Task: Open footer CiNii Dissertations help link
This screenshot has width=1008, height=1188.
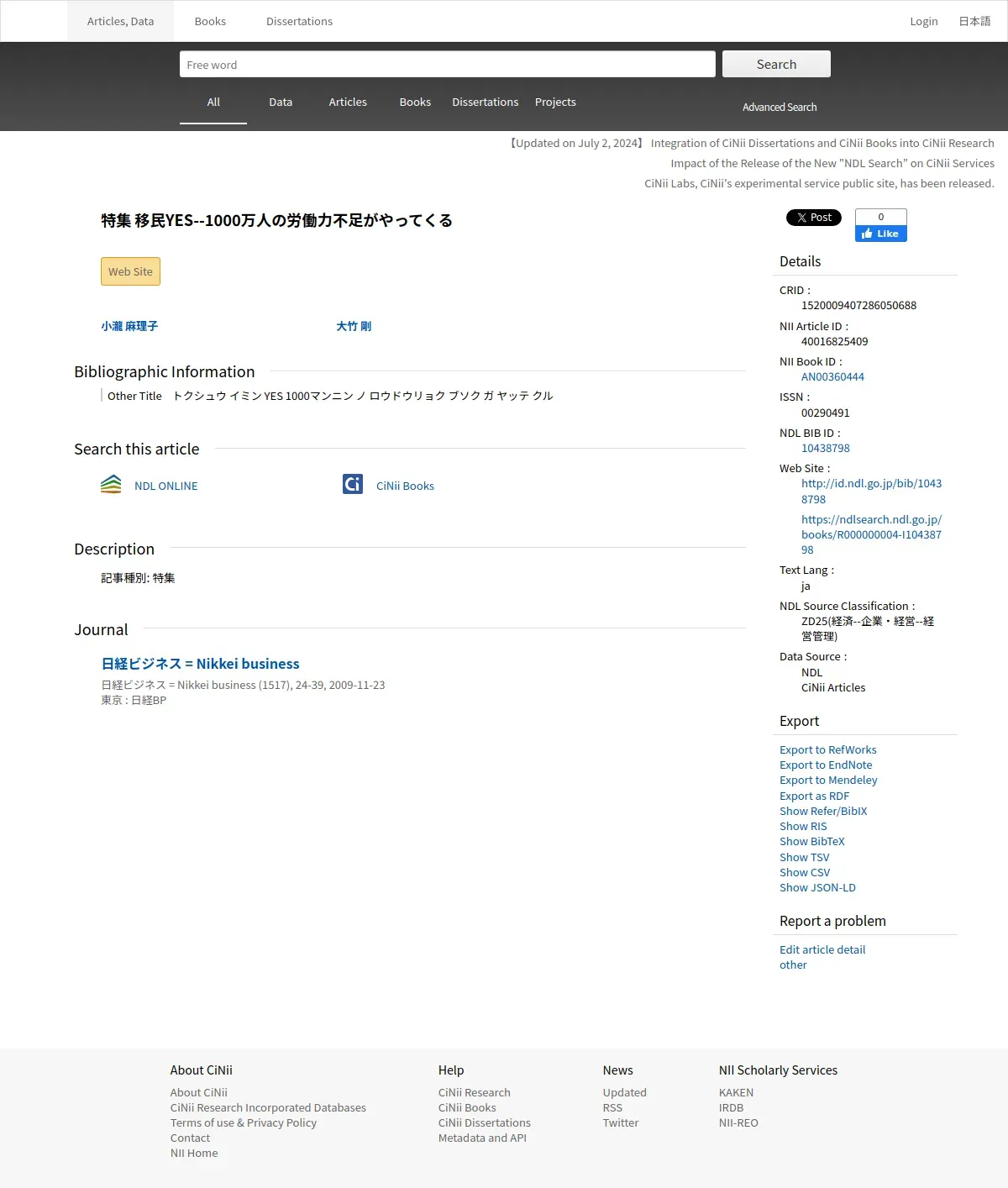Action: (x=484, y=1123)
